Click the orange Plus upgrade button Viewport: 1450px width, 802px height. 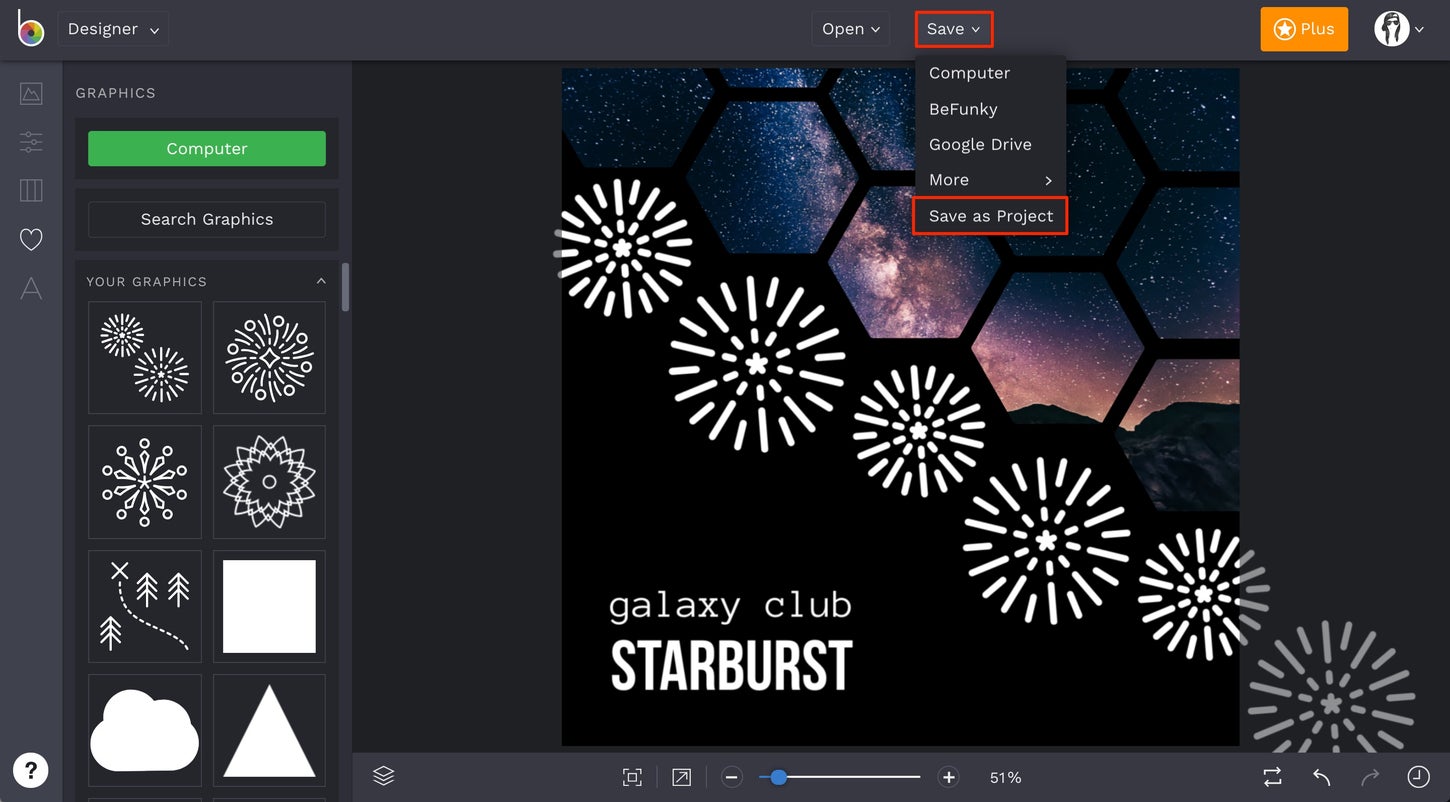tap(1304, 29)
